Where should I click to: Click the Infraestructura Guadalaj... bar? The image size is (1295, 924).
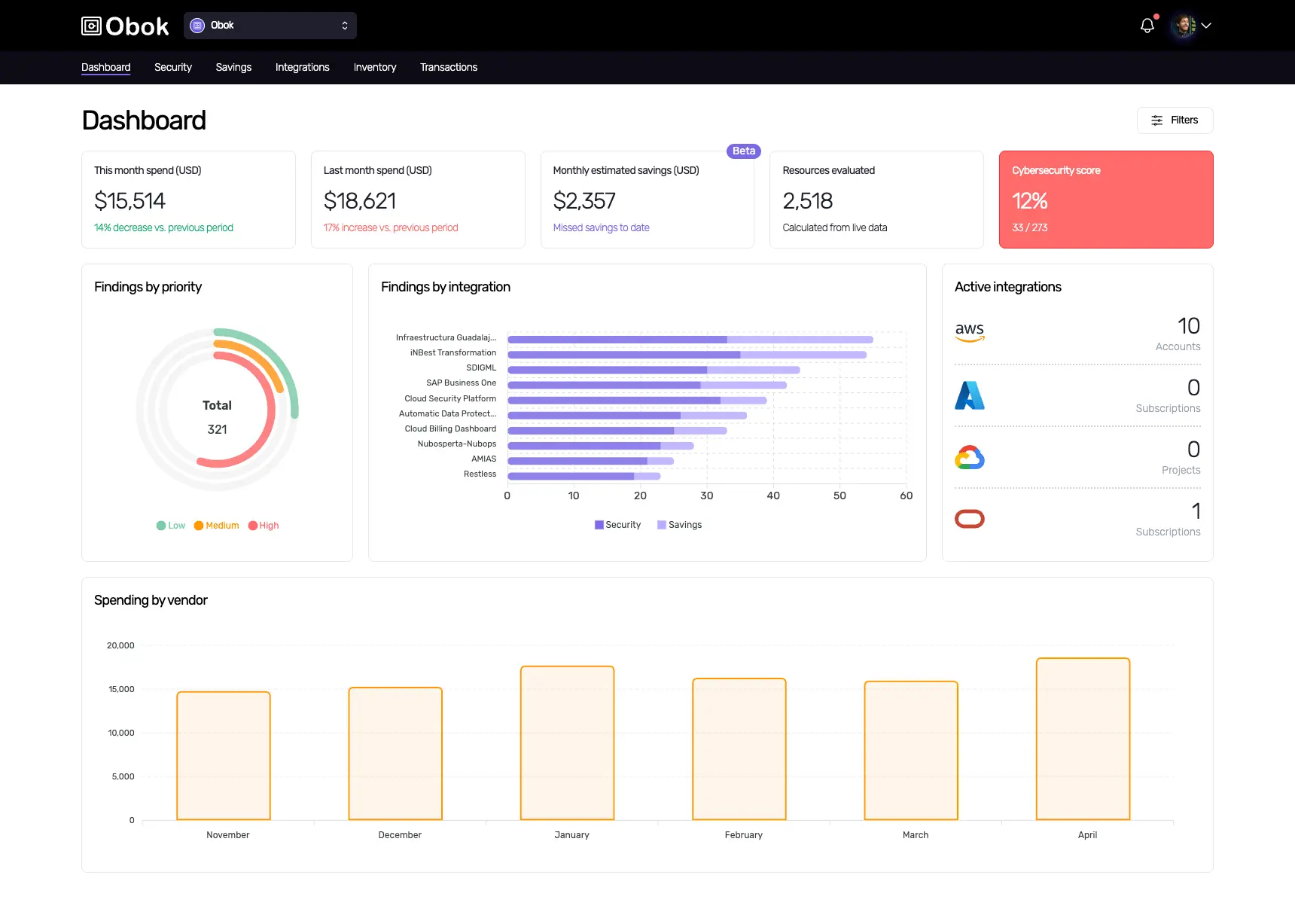tap(690, 340)
